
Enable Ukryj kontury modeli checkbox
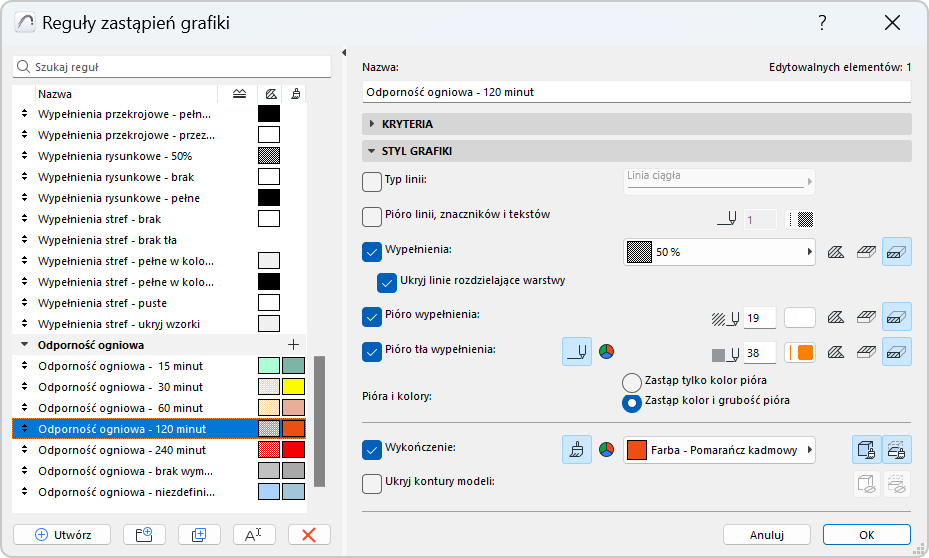tap(371, 483)
